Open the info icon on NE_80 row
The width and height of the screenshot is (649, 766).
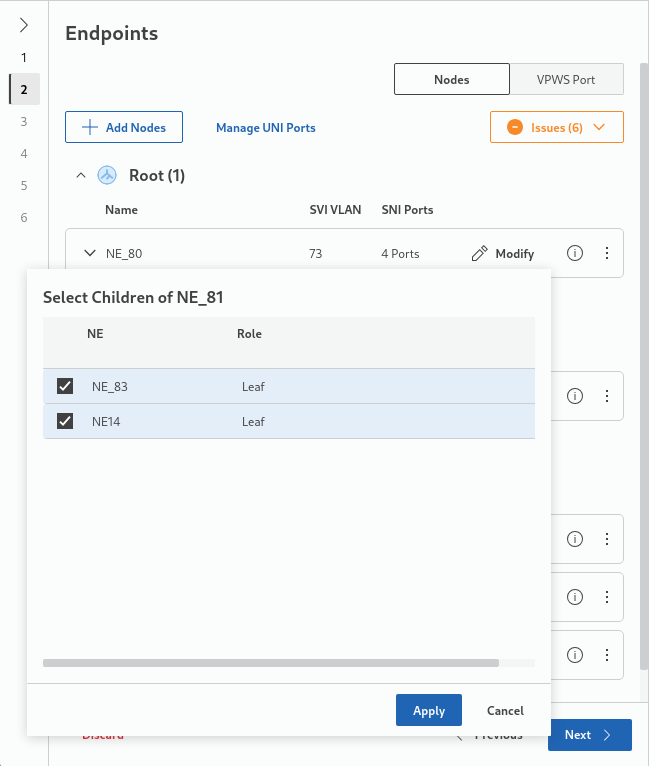click(x=575, y=254)
